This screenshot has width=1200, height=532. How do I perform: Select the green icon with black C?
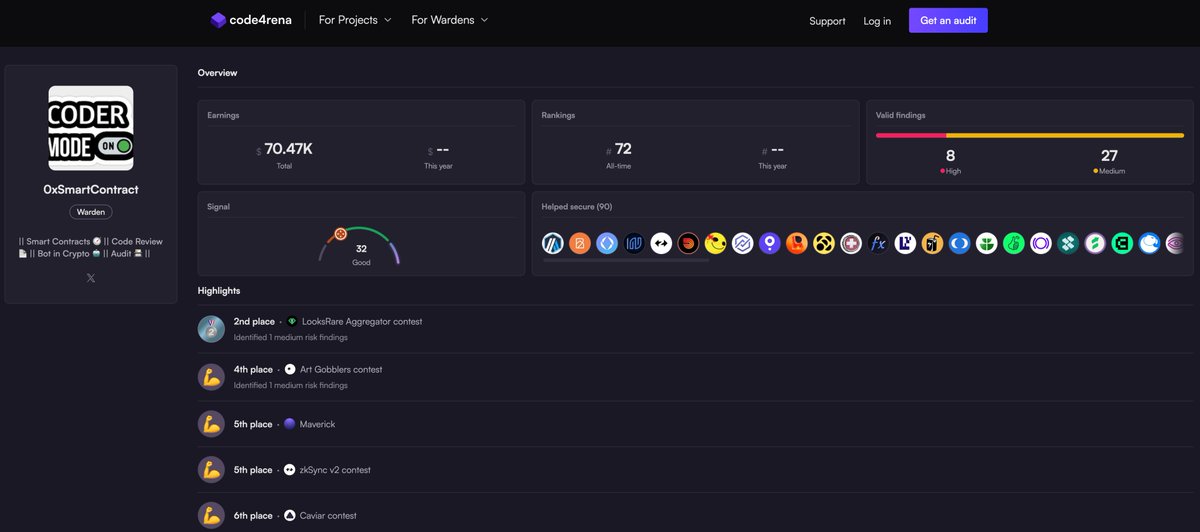(x=1121, y=243)
